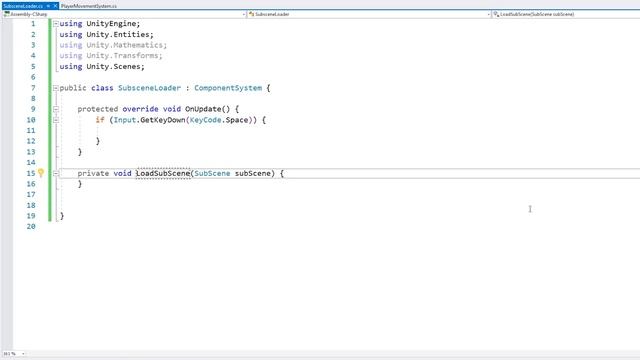Pin the SubsceneLoader.cs tab

[49, 6]
